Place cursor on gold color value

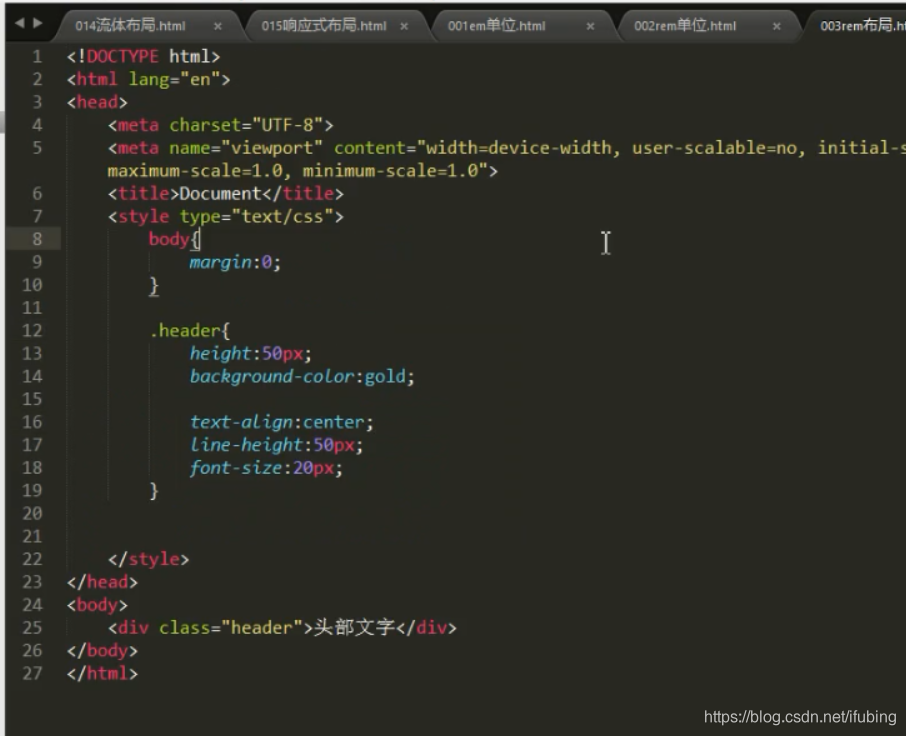[x=385, y=377]
